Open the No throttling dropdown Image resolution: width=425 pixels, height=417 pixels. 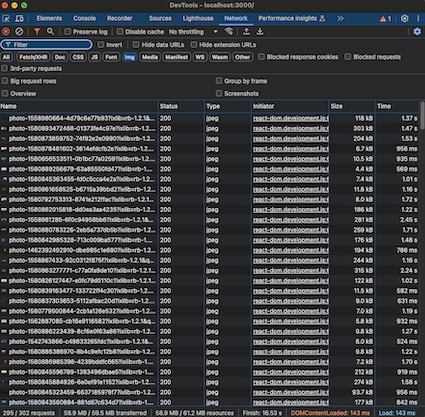pyautogui.click(x=193, y=32)
